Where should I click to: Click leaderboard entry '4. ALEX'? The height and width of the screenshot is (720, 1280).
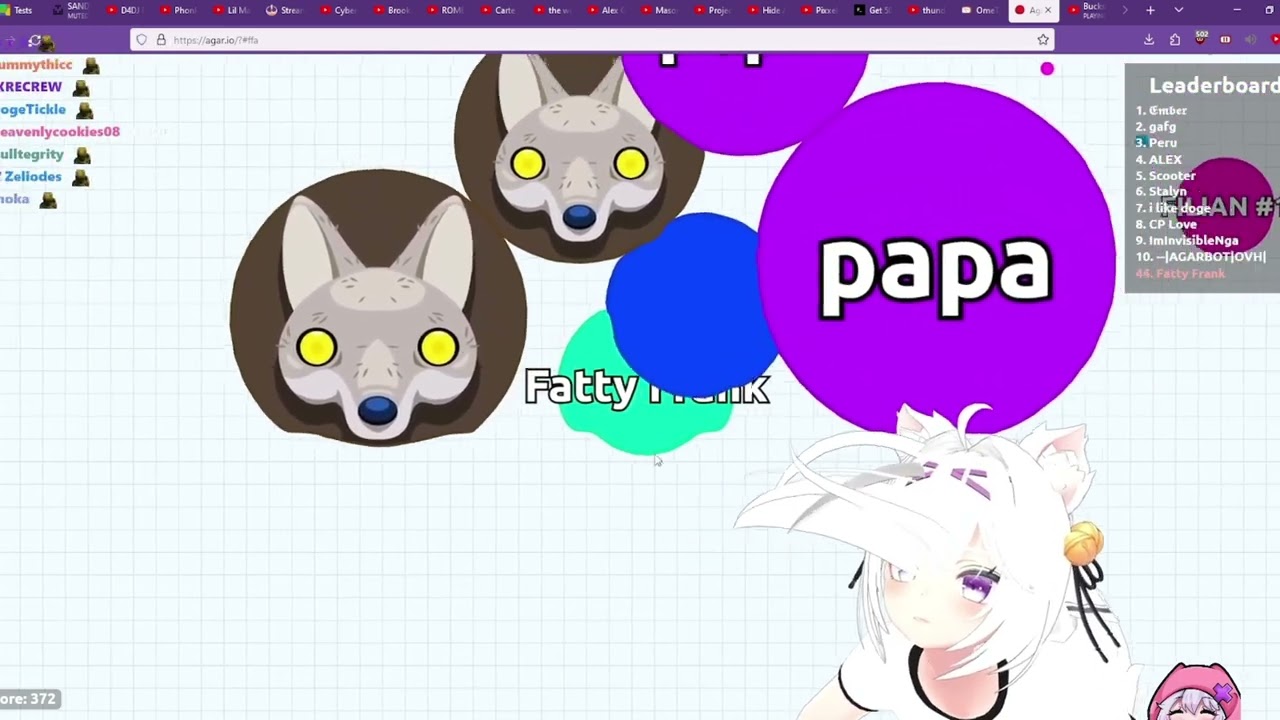pos(1159,159)
